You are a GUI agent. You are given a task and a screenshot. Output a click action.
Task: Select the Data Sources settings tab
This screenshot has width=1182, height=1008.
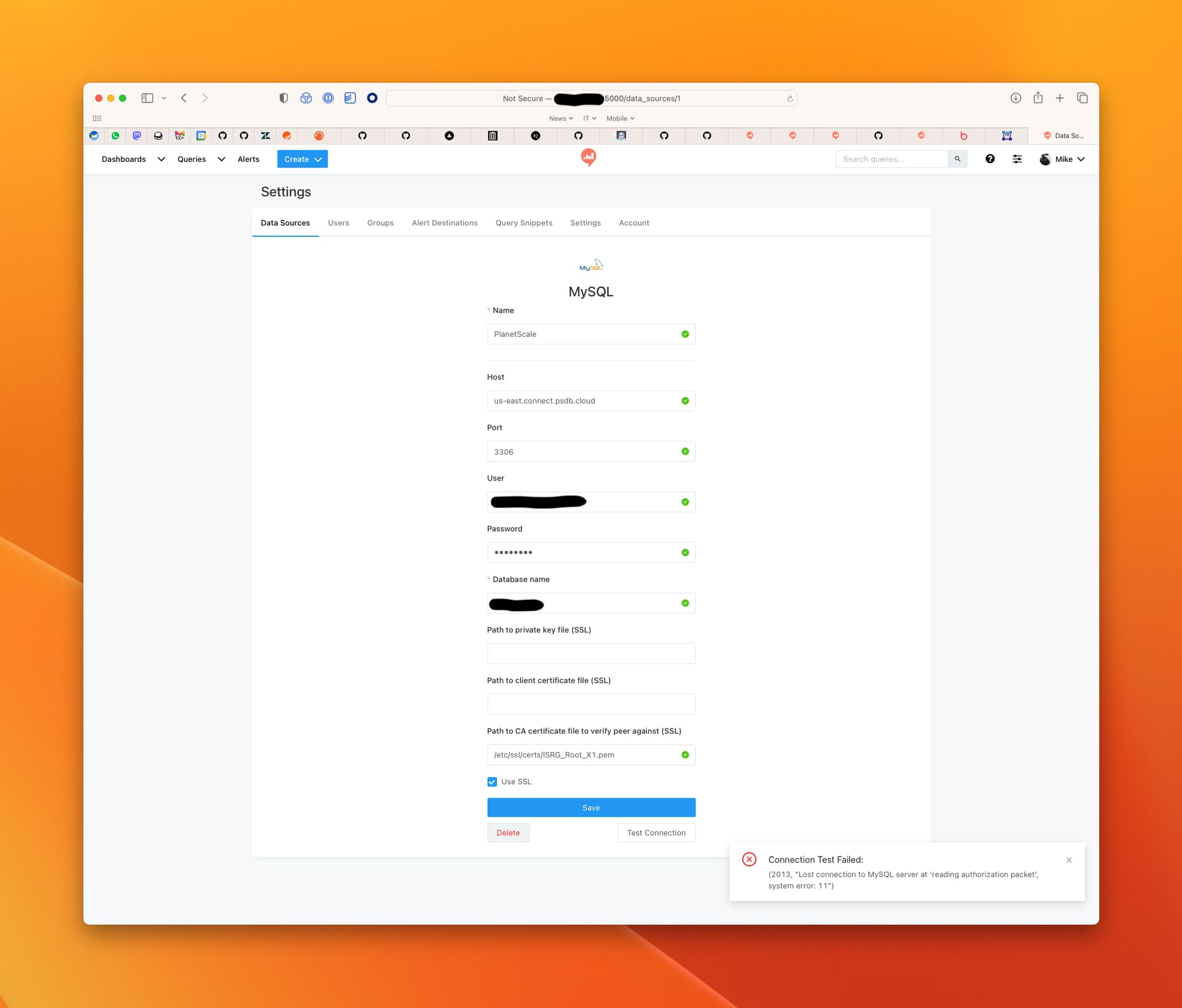pyautogui.click(x=285, y=223)
